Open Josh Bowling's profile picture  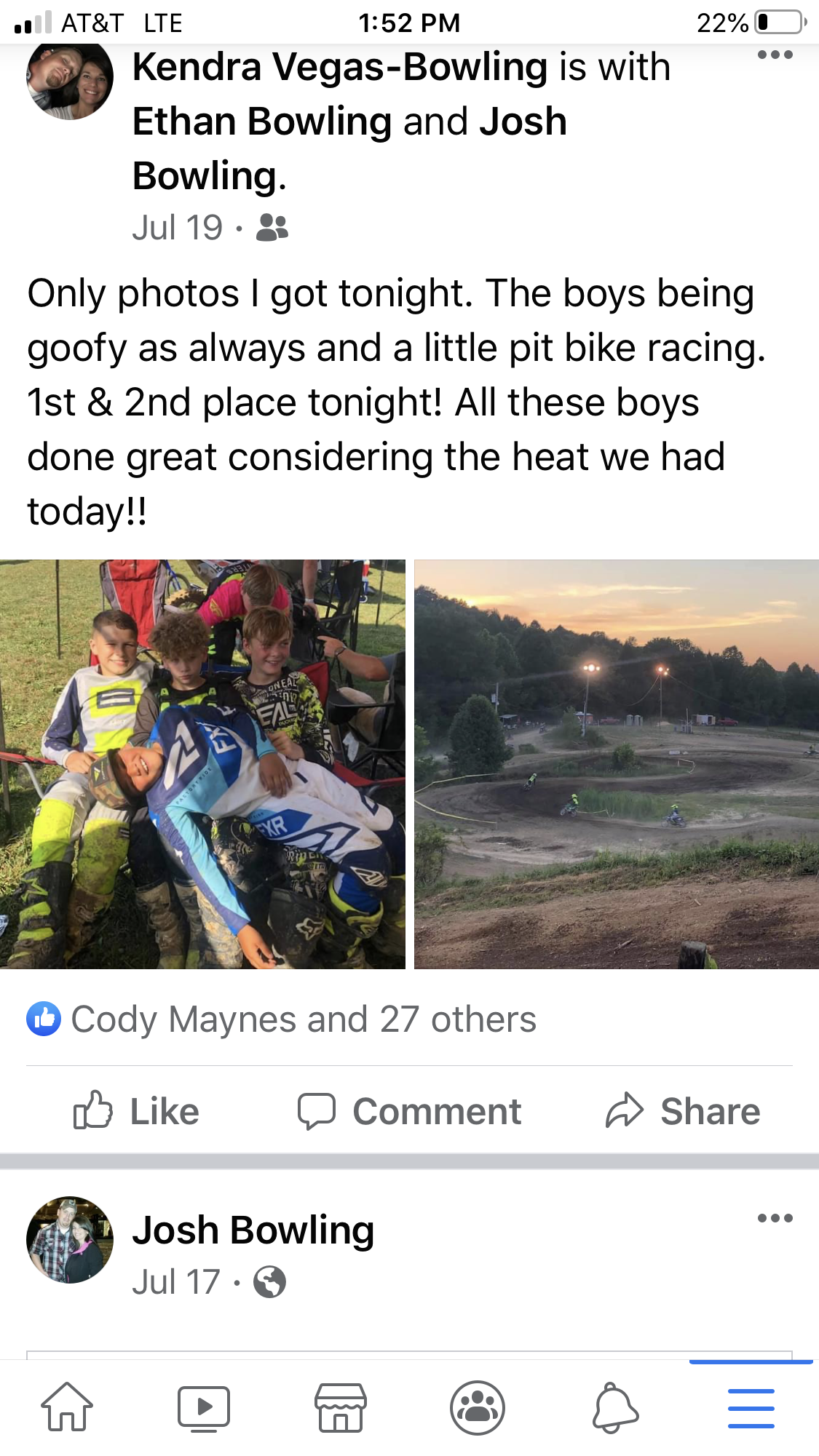[70, 1240]
